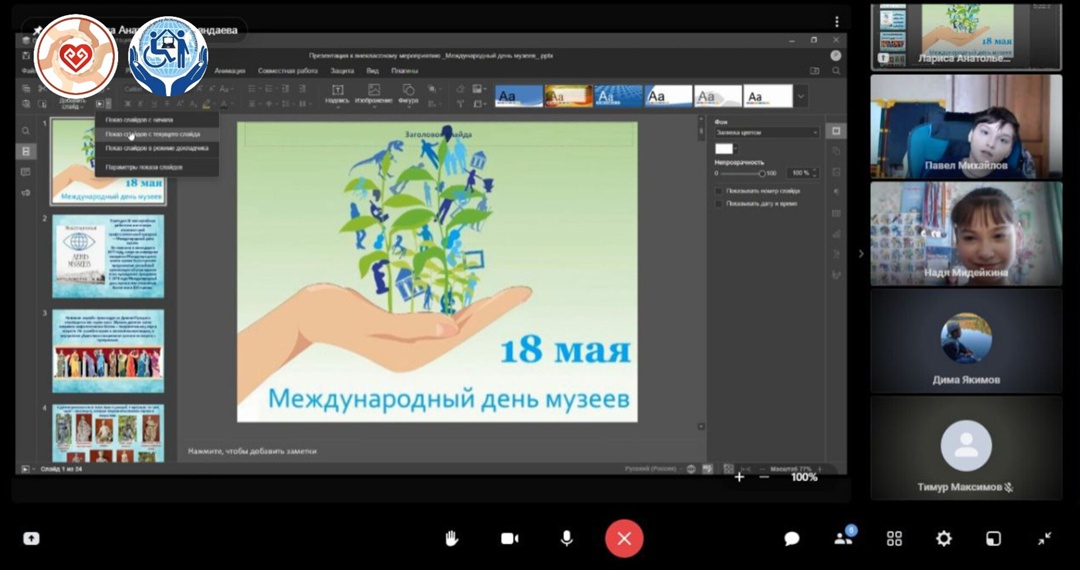
Task: Show the participants list
Action: coord(843,538)
